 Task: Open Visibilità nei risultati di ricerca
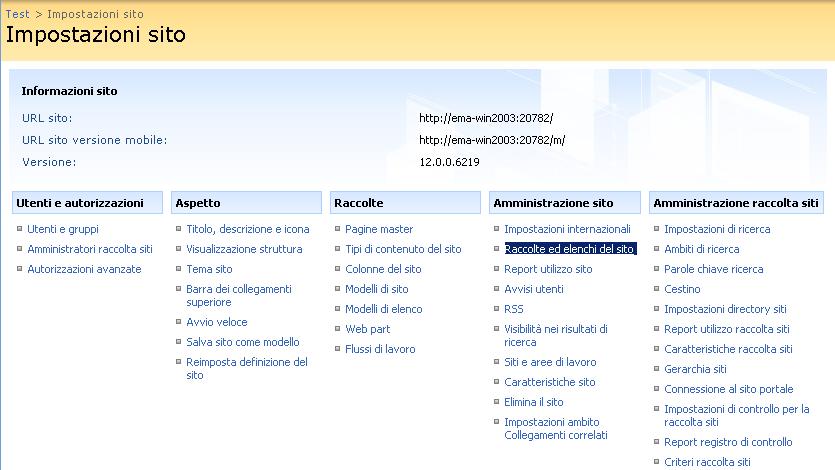tap(556, 335)
